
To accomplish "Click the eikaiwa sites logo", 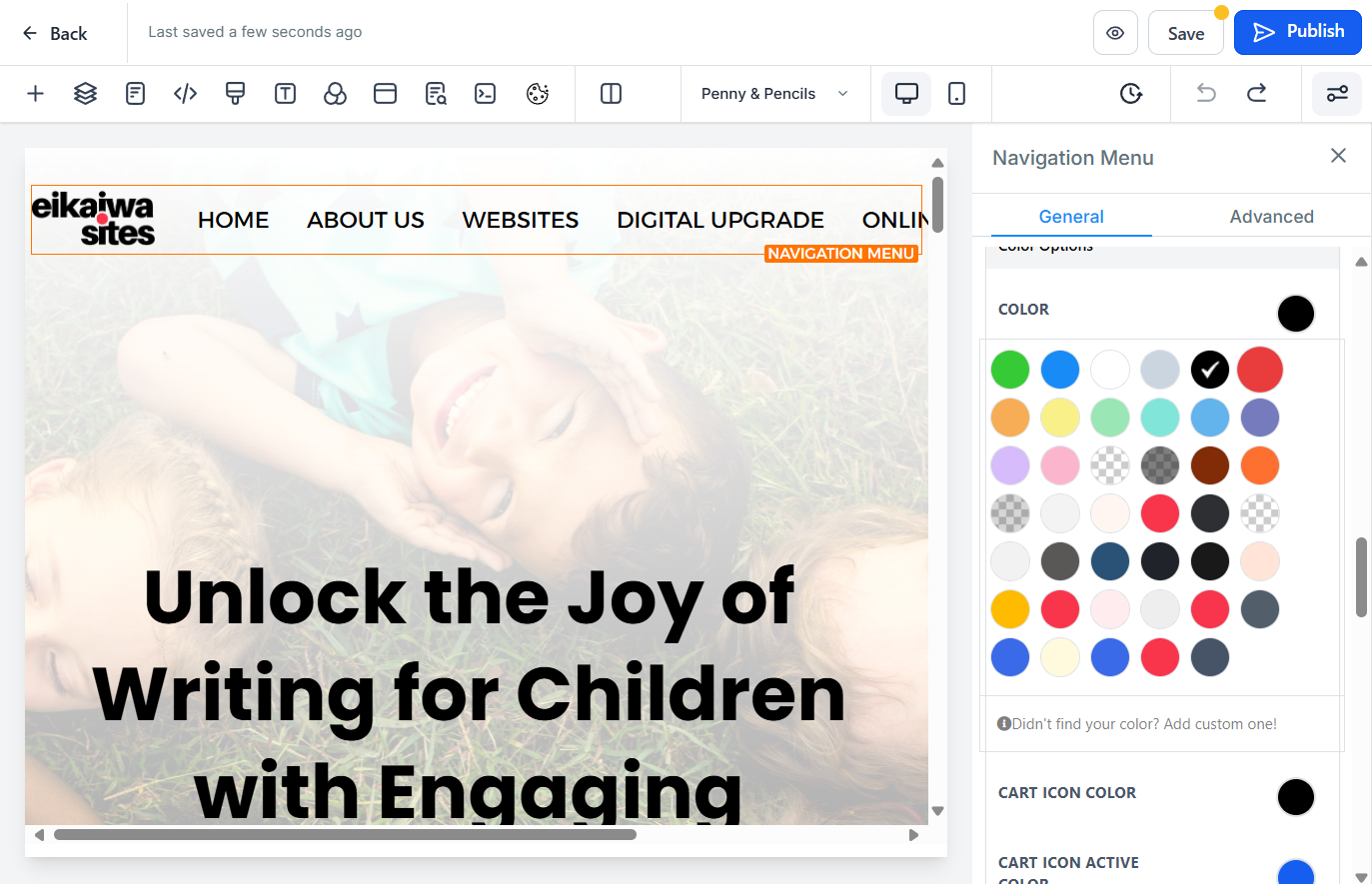I will click(94, 219).
